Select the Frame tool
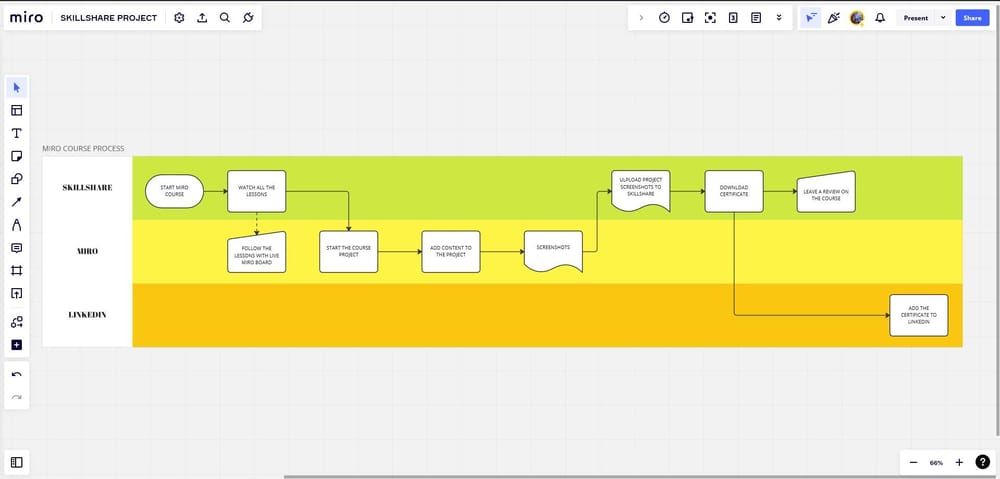 [17, 271]
